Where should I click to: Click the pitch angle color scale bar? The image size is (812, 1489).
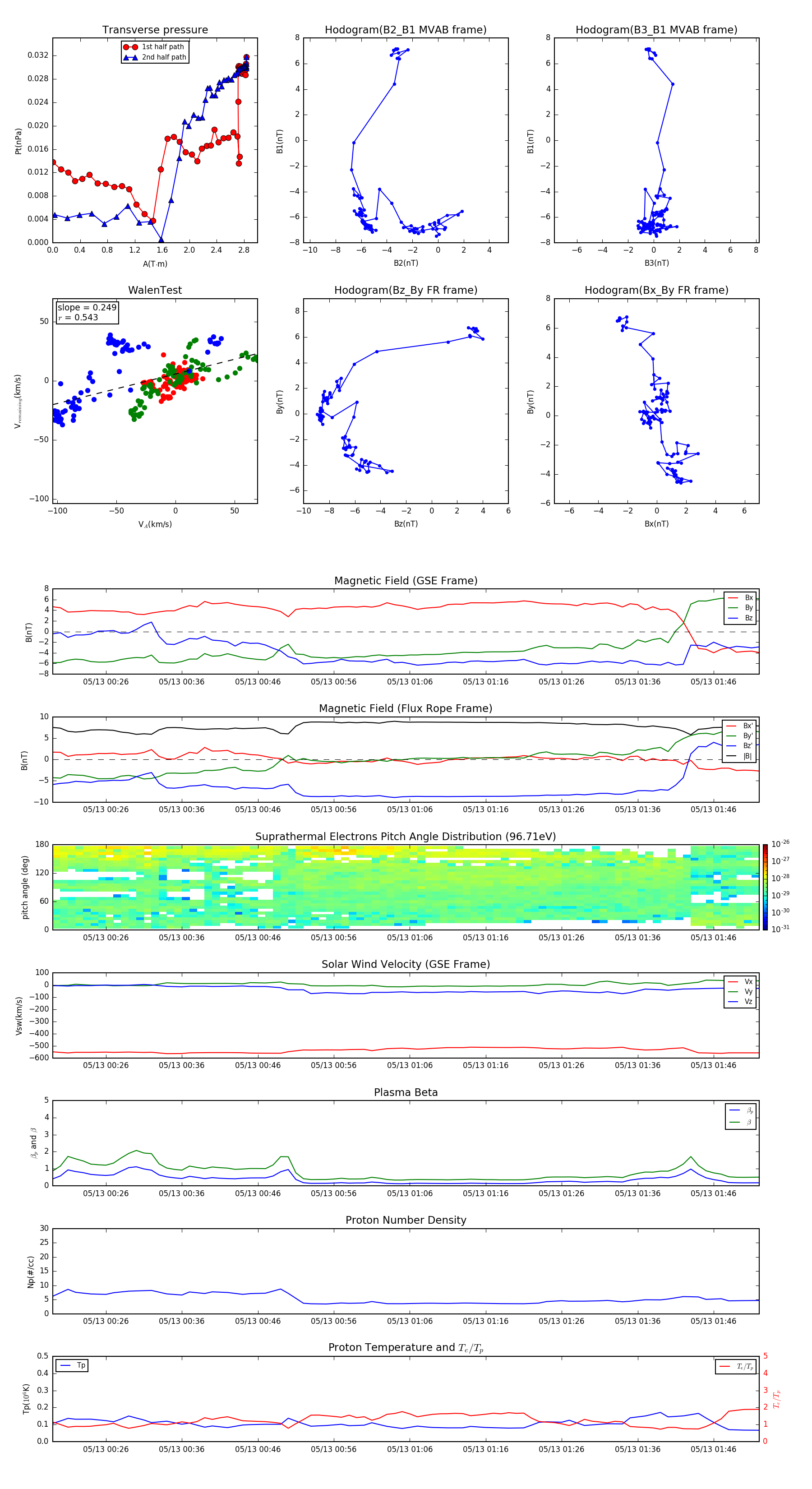click(x=765, y=887)
